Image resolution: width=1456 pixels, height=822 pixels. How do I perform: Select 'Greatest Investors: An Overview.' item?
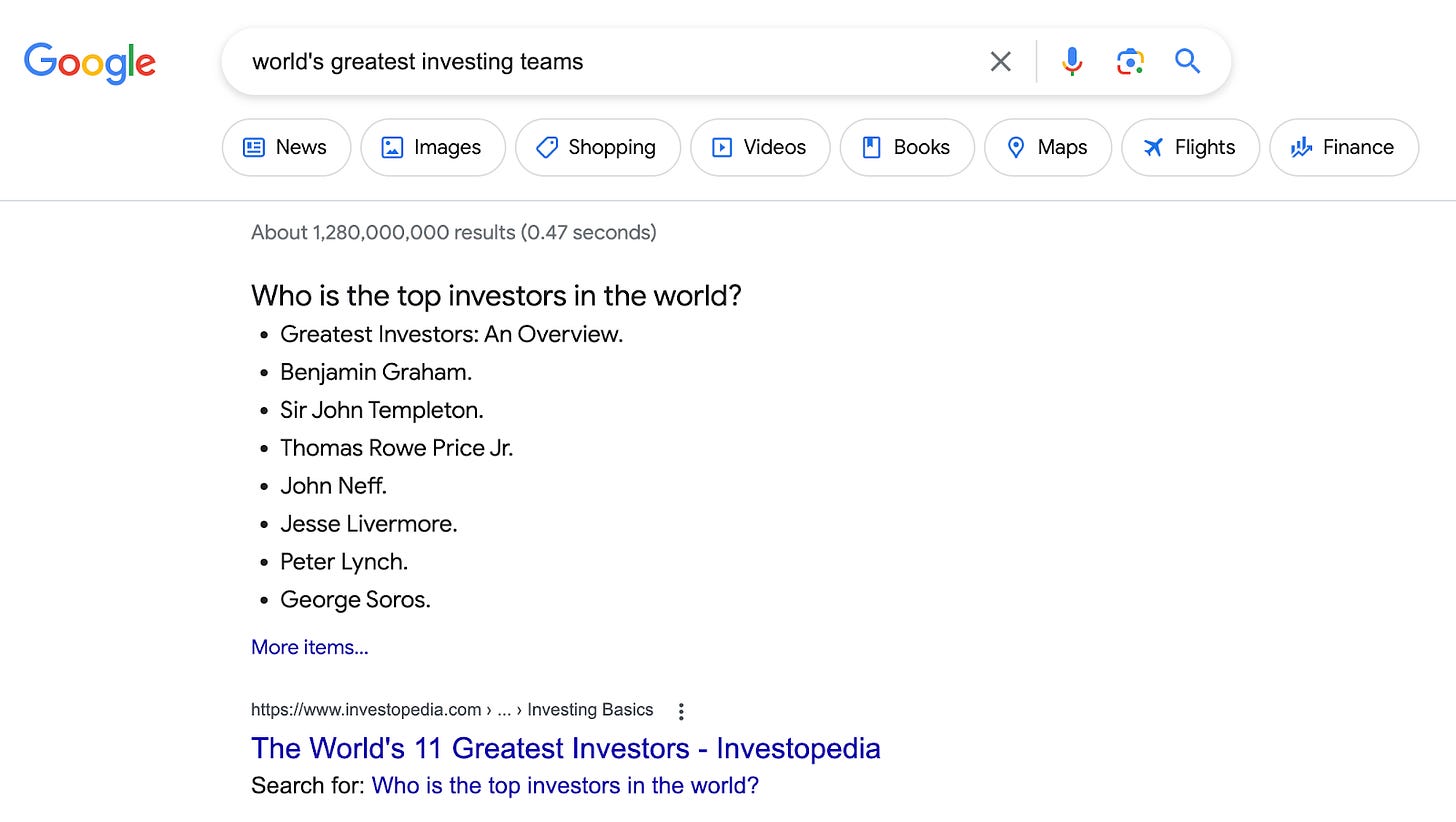click(452, 334)
